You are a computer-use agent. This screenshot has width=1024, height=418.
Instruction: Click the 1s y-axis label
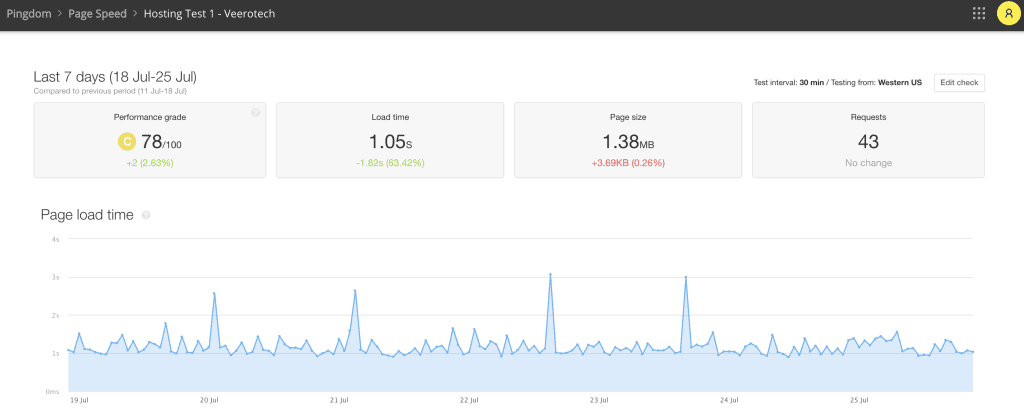(56, 353)
